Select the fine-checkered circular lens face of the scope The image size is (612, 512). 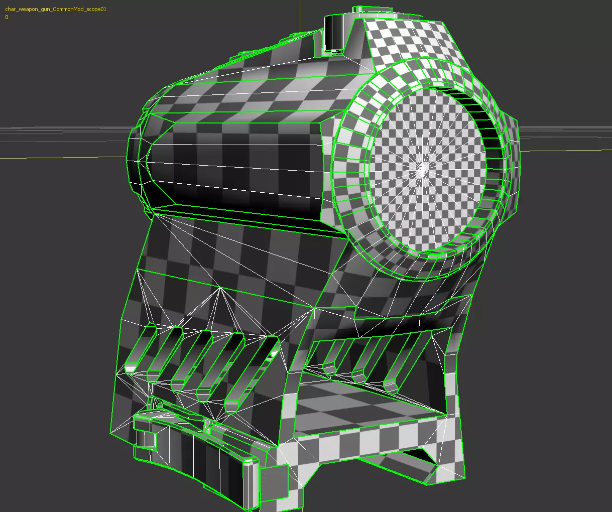pyautogui.click(x=426, y=170)
